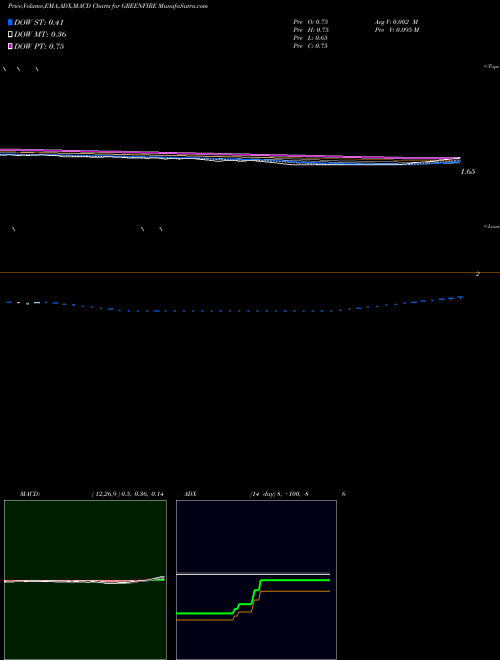Screen dimensions: 500x660
Task: Click the ADX '(14 day) 8, +100, -8' values
Action: (279, 494)
